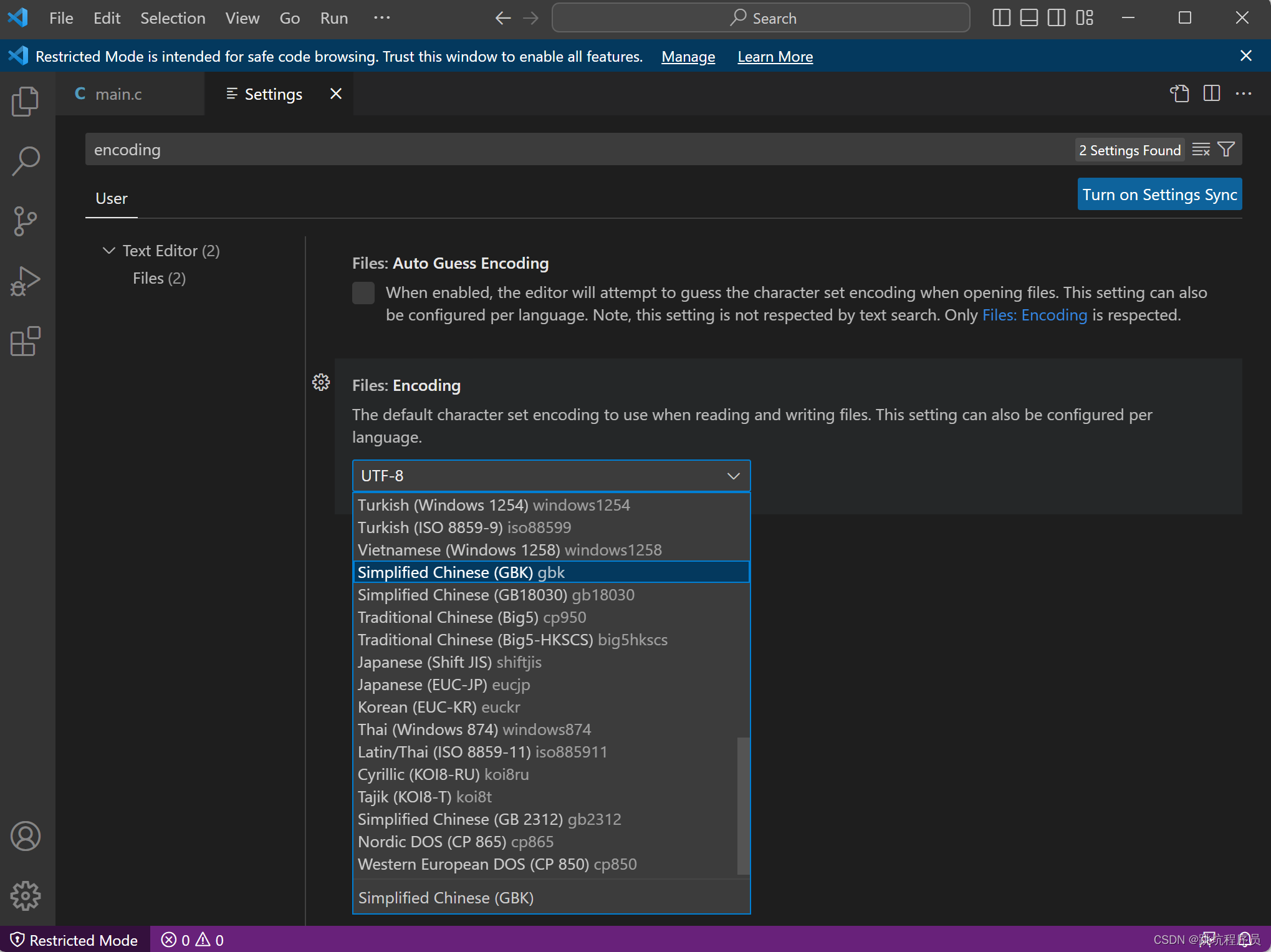Enable the Auto Guess Encoding checkbox
1271x952 pixels.
click(363, 293)
